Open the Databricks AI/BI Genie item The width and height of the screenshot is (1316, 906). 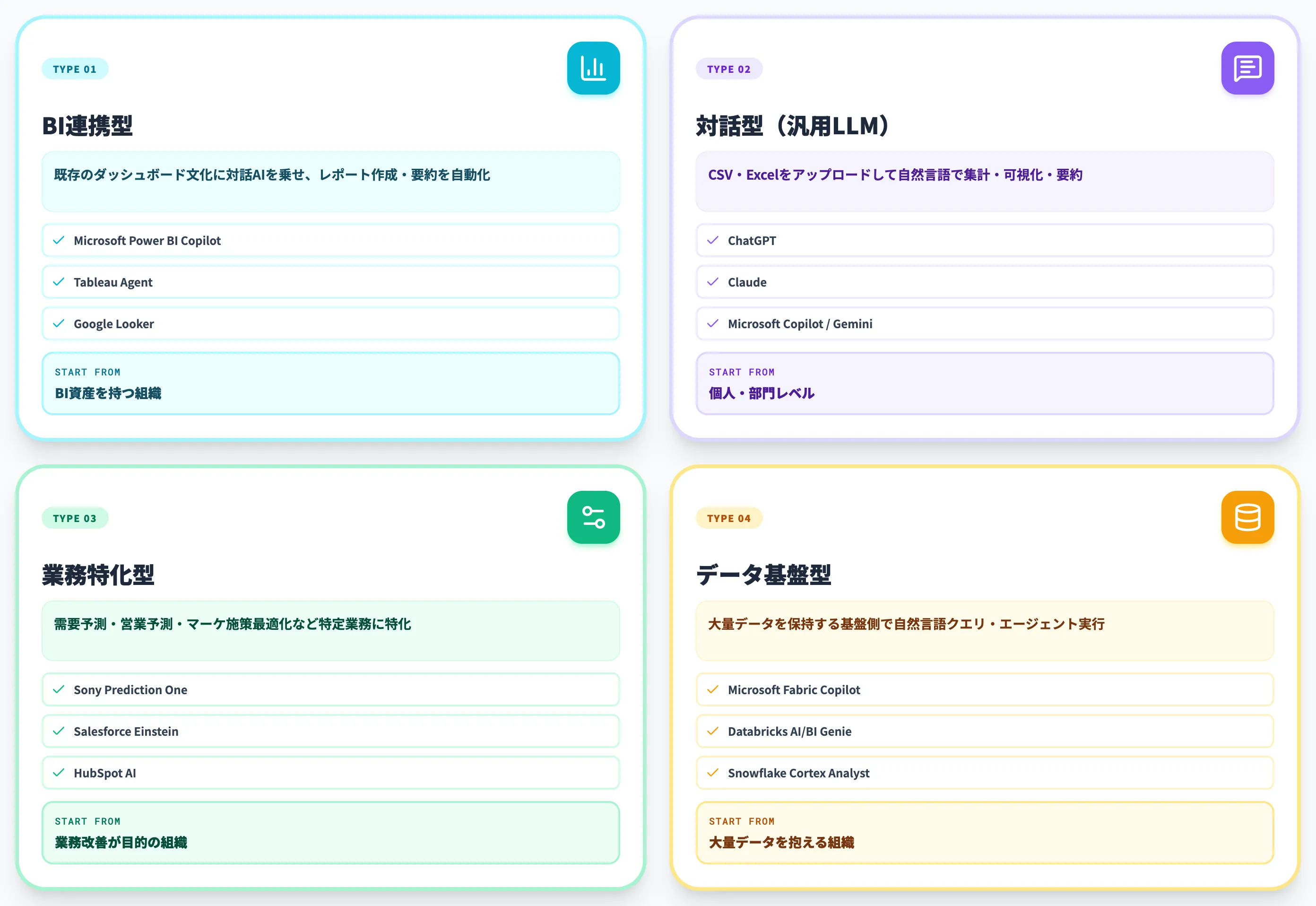(x=985, y=731)
